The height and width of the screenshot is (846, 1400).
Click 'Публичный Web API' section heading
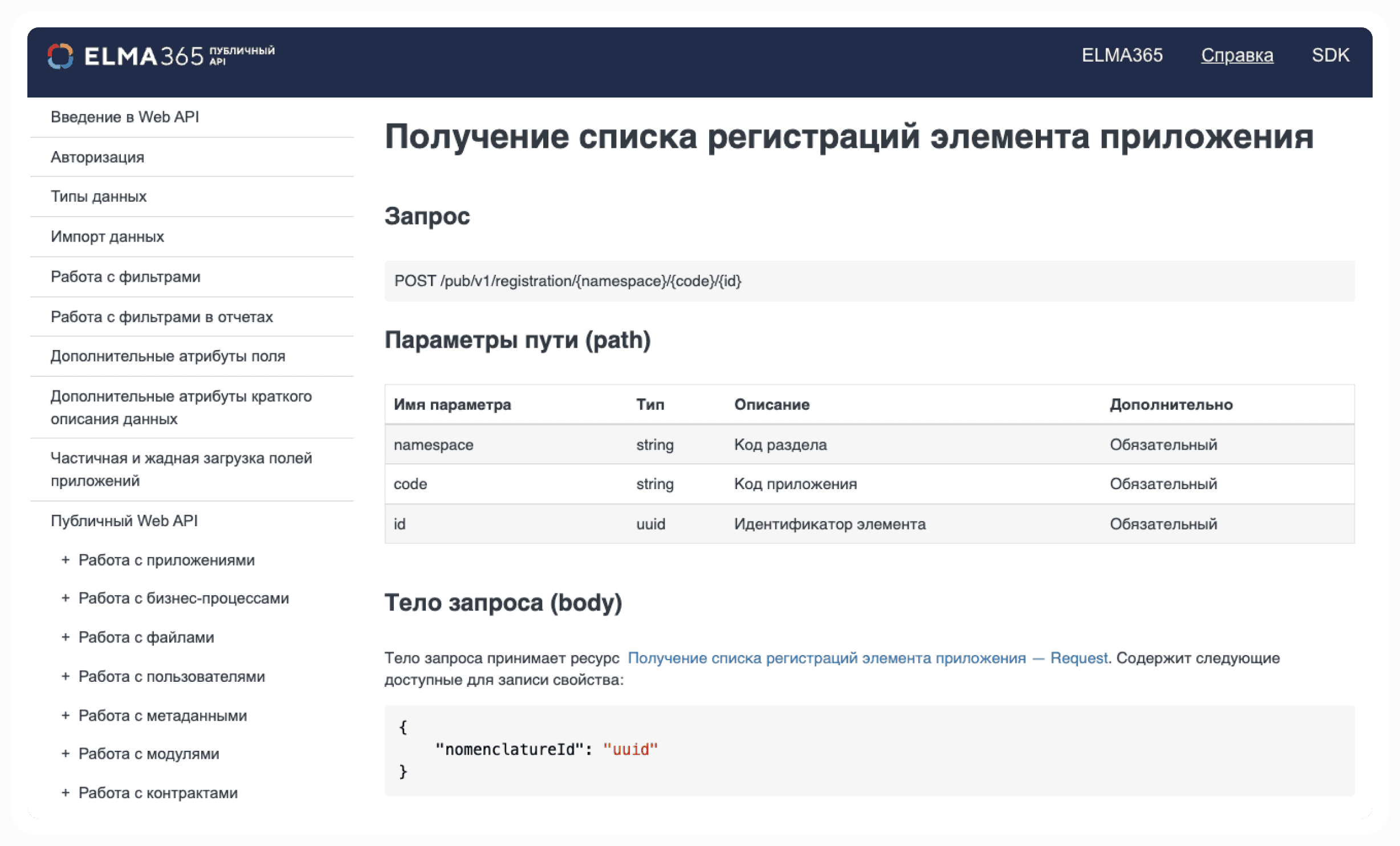(x=124, y=520)
